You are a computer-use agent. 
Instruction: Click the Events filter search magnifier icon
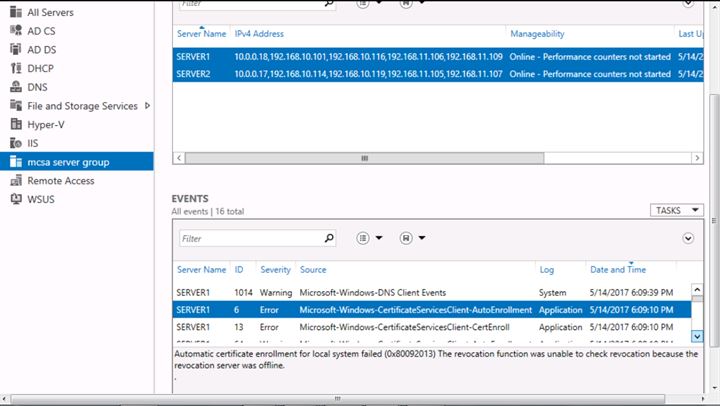[x=329, y=239]
